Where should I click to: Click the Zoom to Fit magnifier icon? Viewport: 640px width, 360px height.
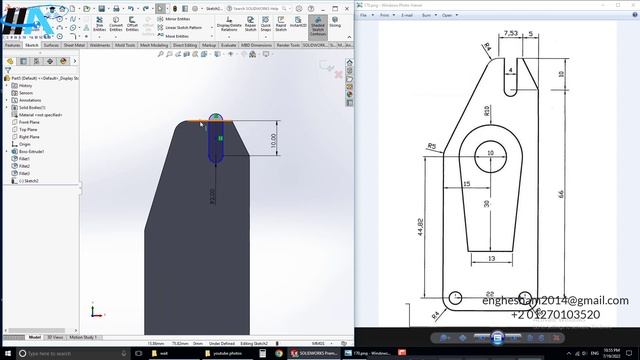(161, 54)
